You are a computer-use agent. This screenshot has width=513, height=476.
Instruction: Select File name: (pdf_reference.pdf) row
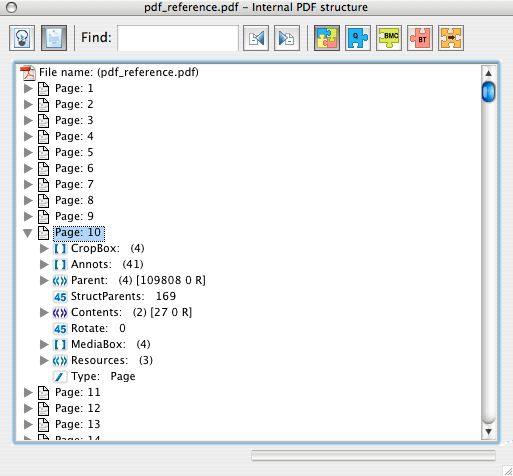point(119,72)
